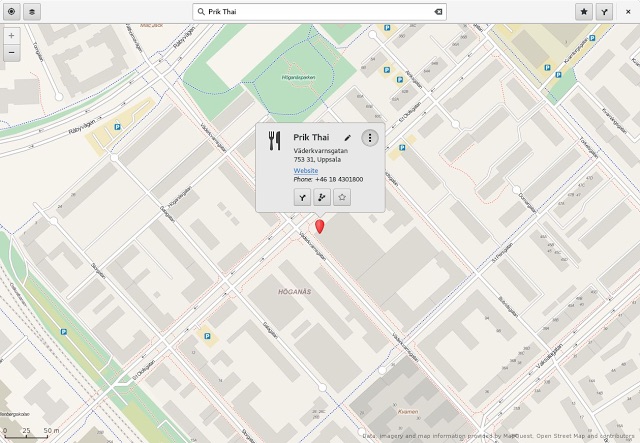Zoom in on the map
Image resolution: width=640 pixels, height=443 pixels.
pyautogui.click(x=11, y=35)
